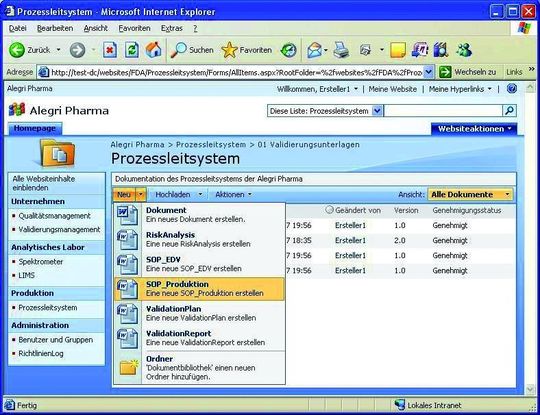Screen dimensions: 540x415
Task: Open the Alle Dokumente view selector
Action: pyautogui.click(x=470, y=195)
